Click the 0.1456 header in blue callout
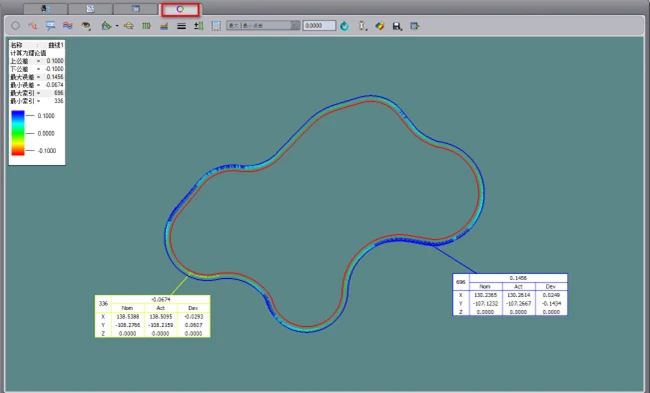The width and height of the screenshot is (650, 393). (x=518, y=278)
